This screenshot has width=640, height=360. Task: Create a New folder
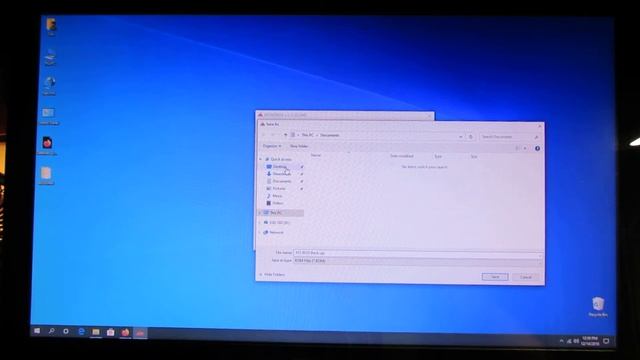299,146
